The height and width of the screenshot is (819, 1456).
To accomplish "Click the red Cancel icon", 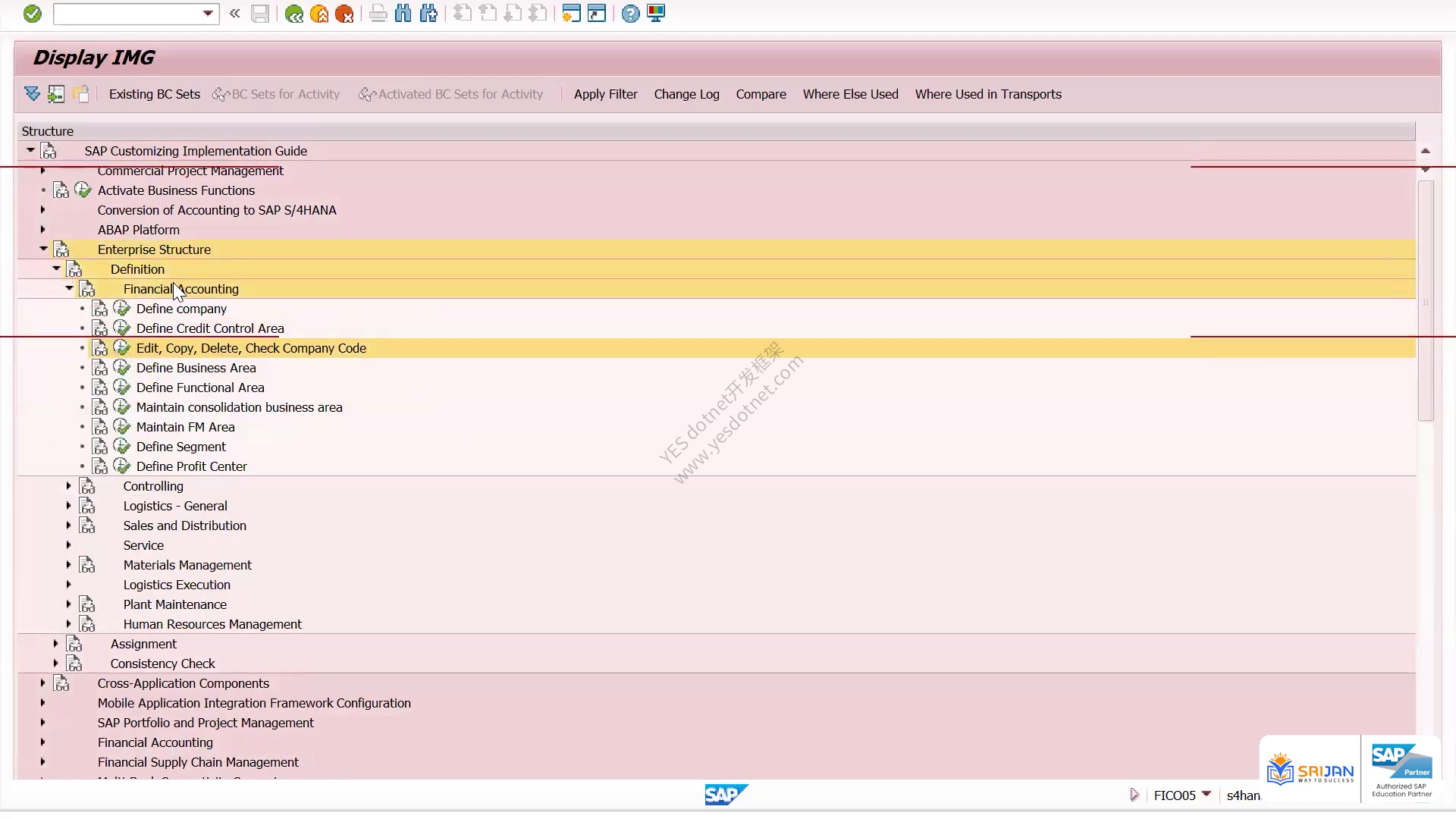I will tap(344, 14).
